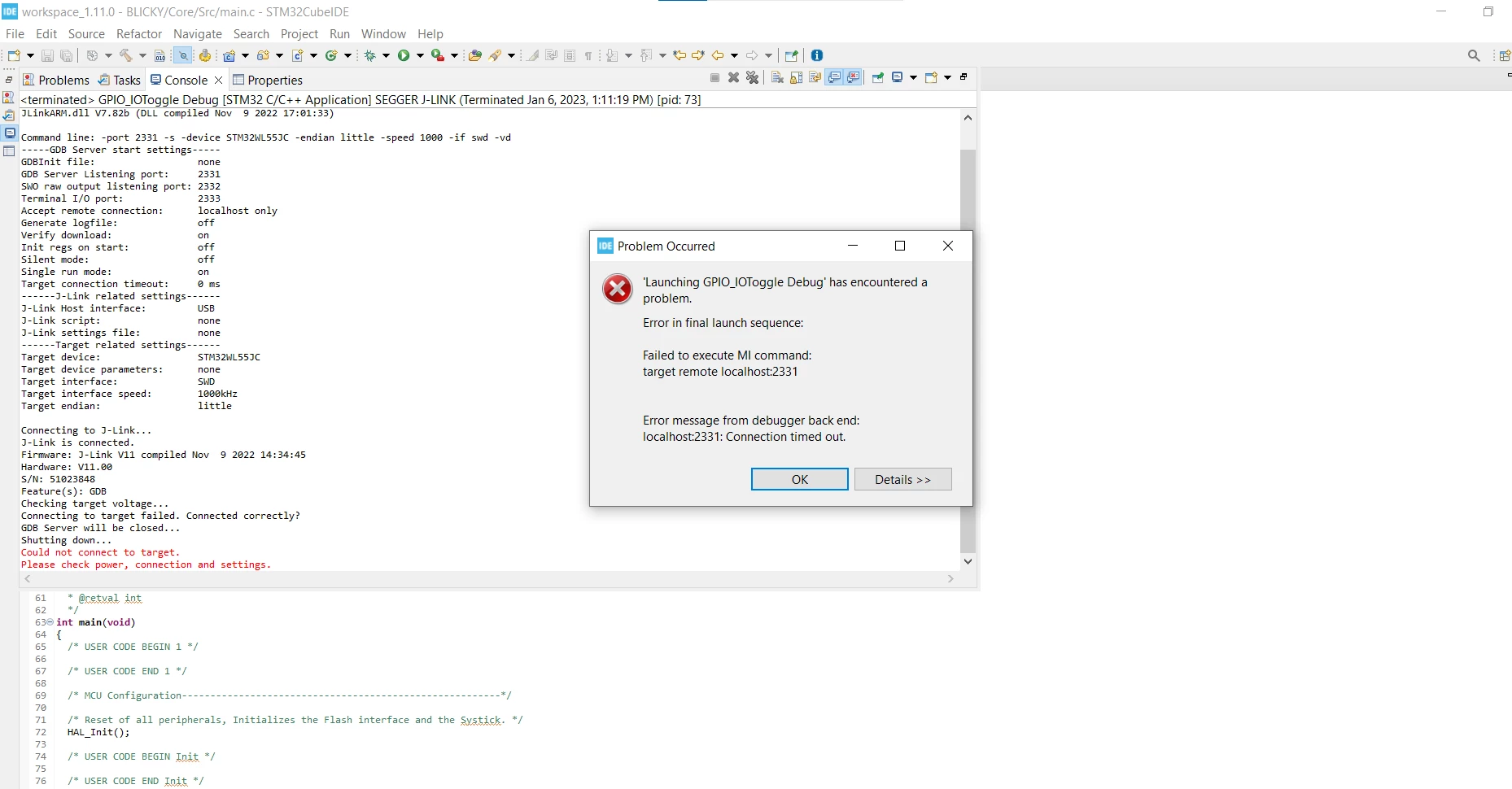The height and width of the screenshot is (789, 1512).
Task: Close the Console tab
Action: 218,80
